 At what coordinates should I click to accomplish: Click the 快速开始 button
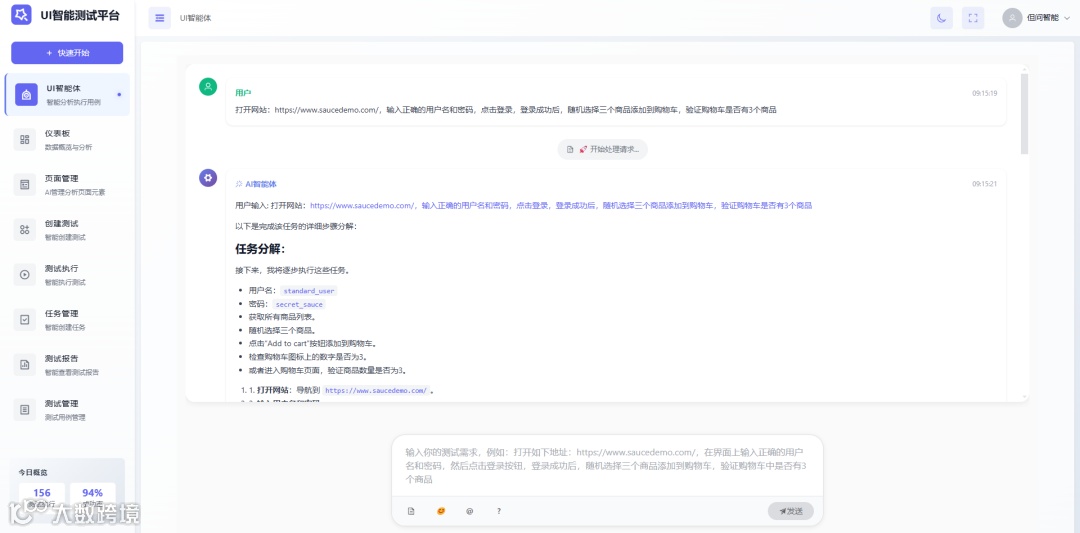click(67, 53)
